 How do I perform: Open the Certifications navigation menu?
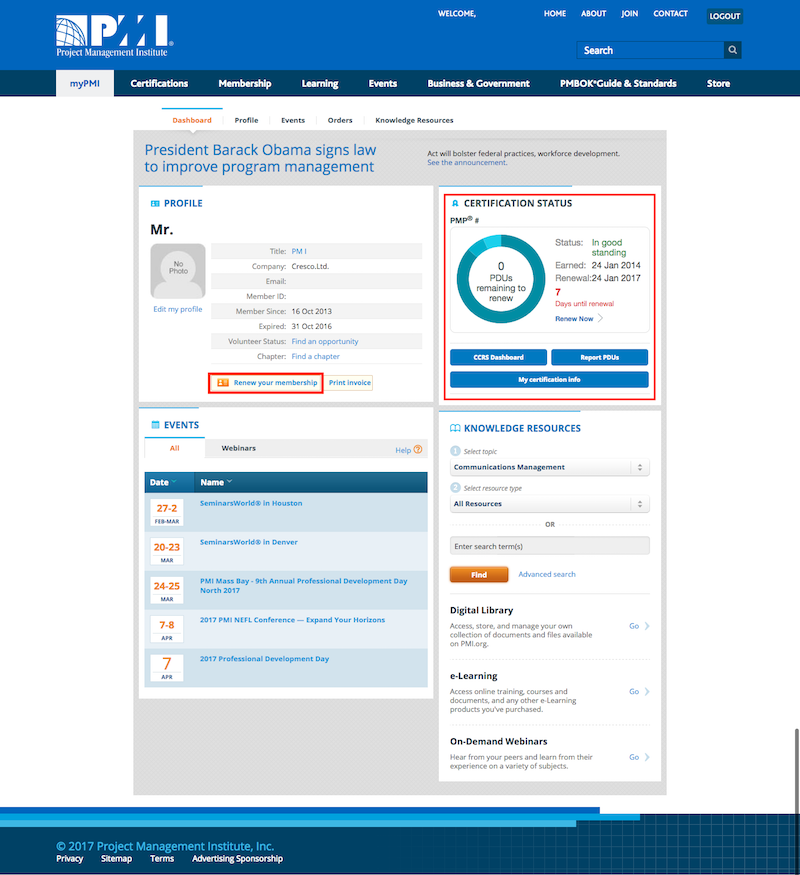(x=159, y=84)
